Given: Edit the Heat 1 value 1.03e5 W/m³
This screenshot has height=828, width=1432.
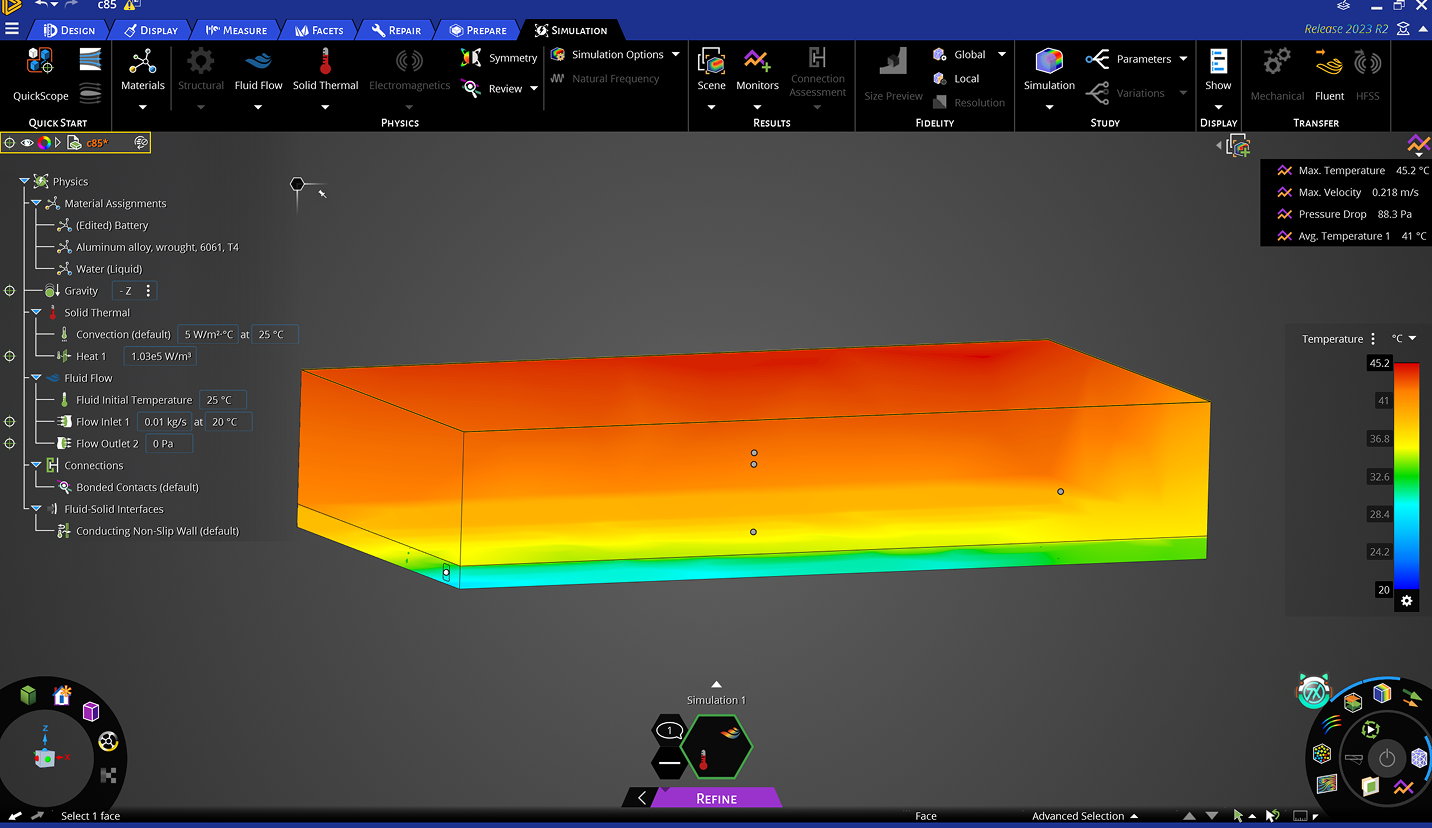Looking at the screenshot, I should pos(161,356).
